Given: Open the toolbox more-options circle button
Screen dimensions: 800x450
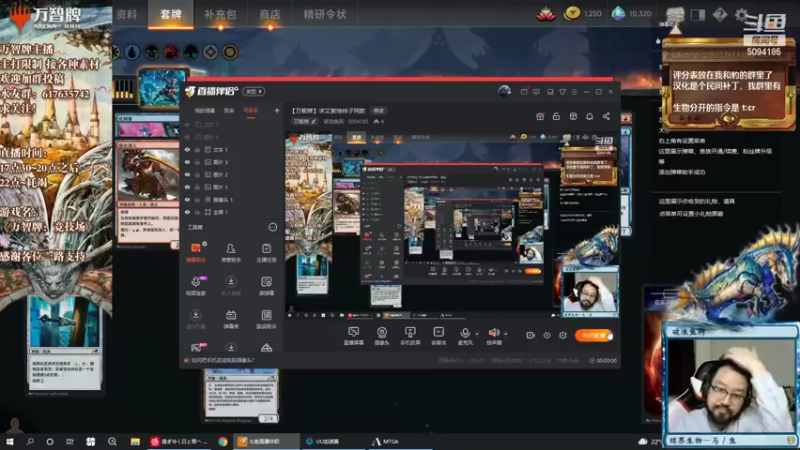Looking at the screenshot, I should click(273, 228).
